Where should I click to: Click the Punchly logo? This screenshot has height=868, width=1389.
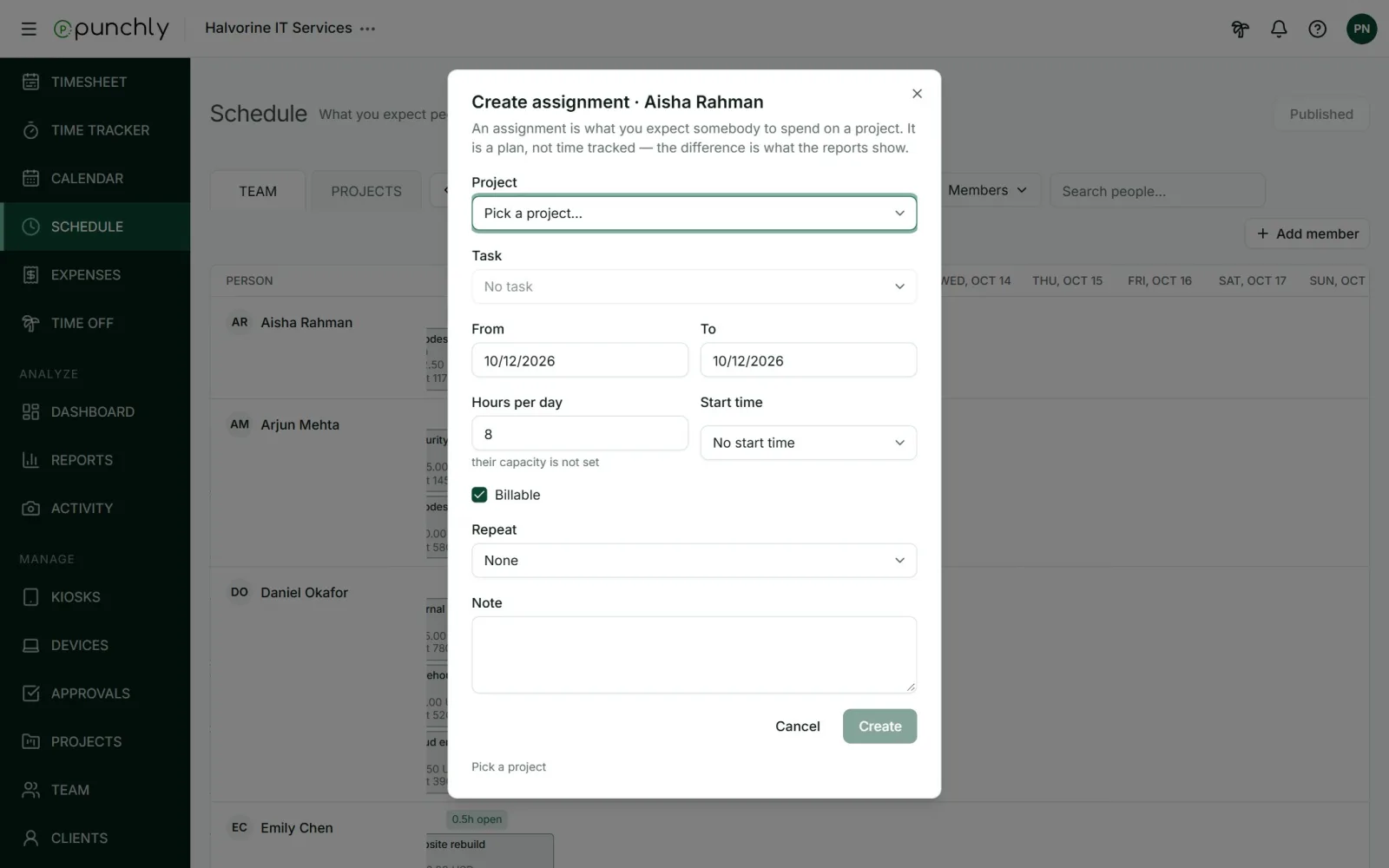pyautogui.click(x=111, y=29)
